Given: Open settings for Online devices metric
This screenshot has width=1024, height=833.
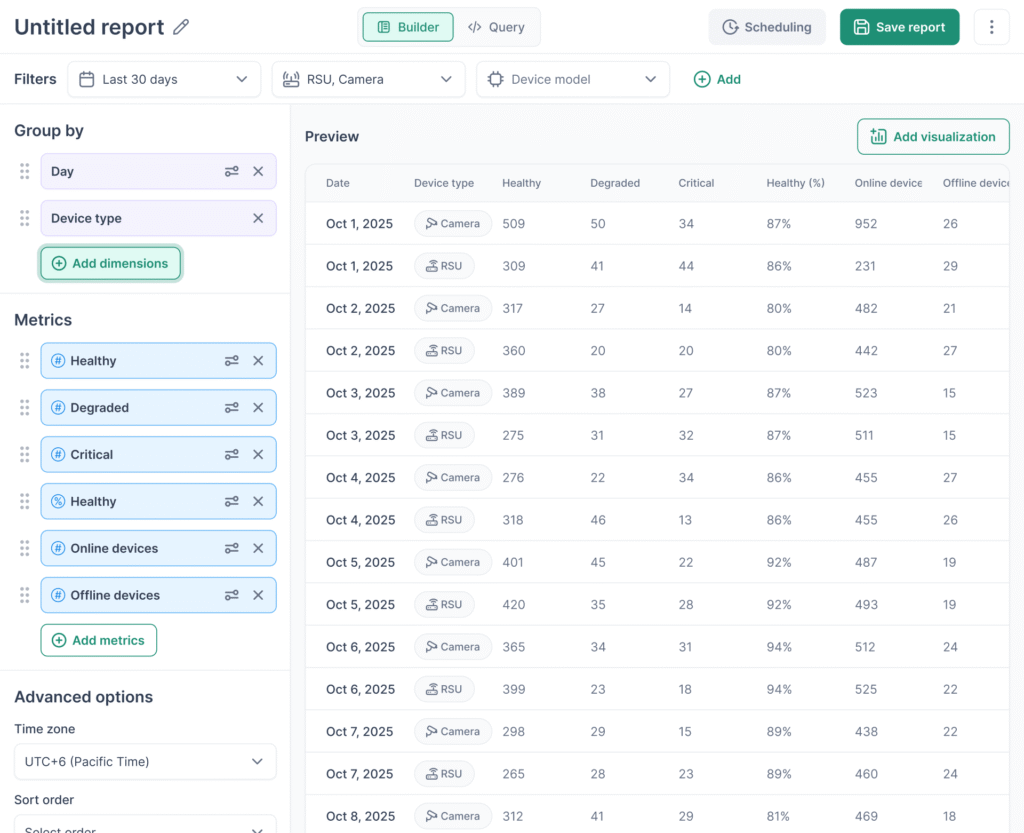Looking at the screenshot, I should pos(232,548).
